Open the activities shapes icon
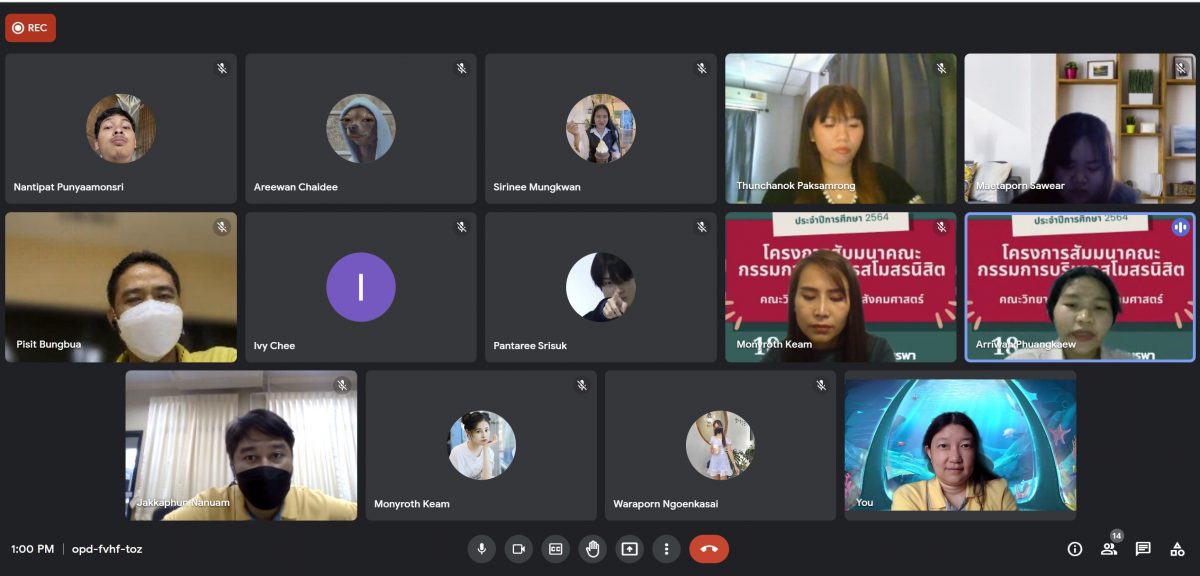1200x576 pixels. 1177,549
